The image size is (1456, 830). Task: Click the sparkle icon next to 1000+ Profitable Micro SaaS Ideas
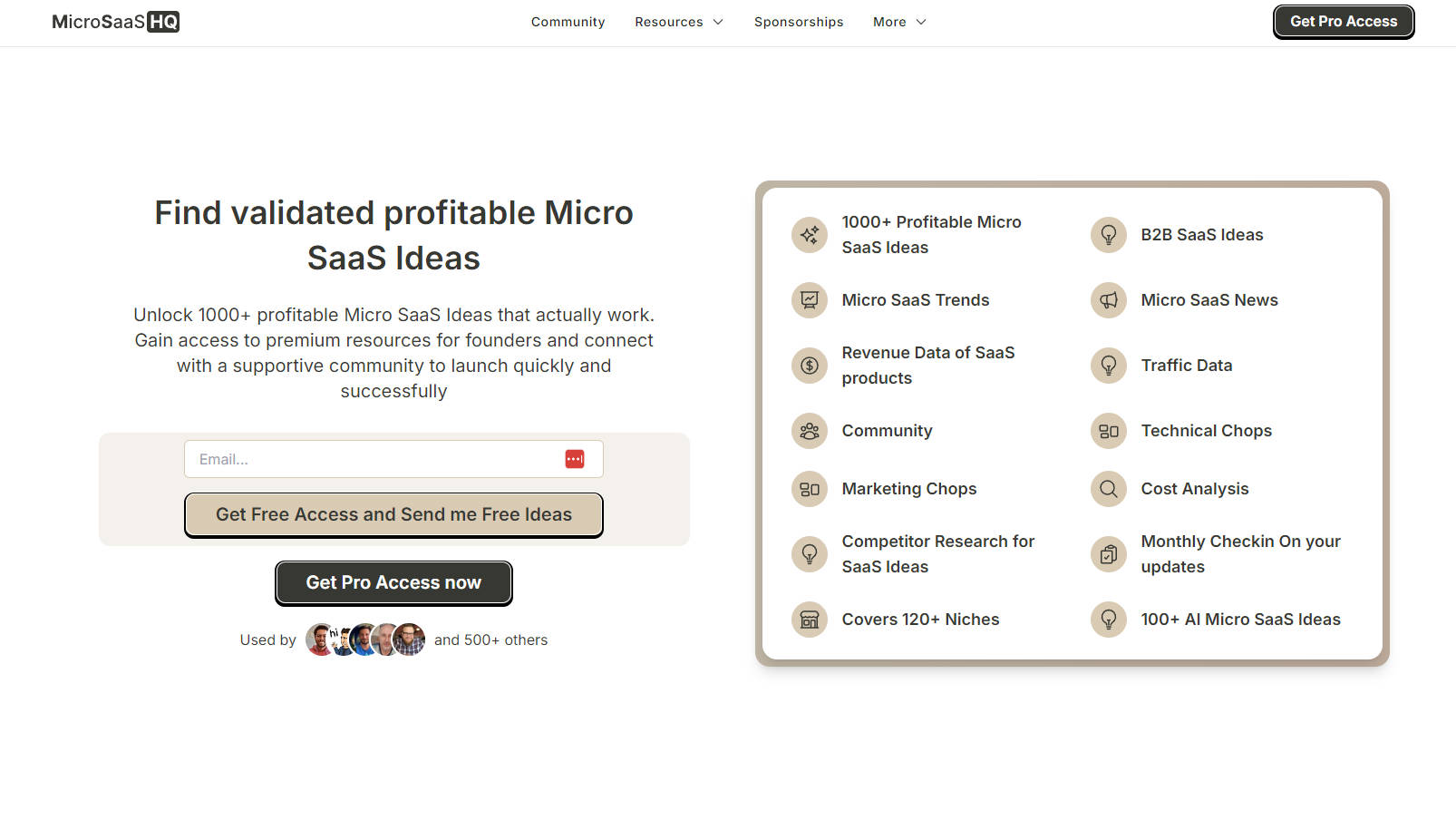[809, 234]
